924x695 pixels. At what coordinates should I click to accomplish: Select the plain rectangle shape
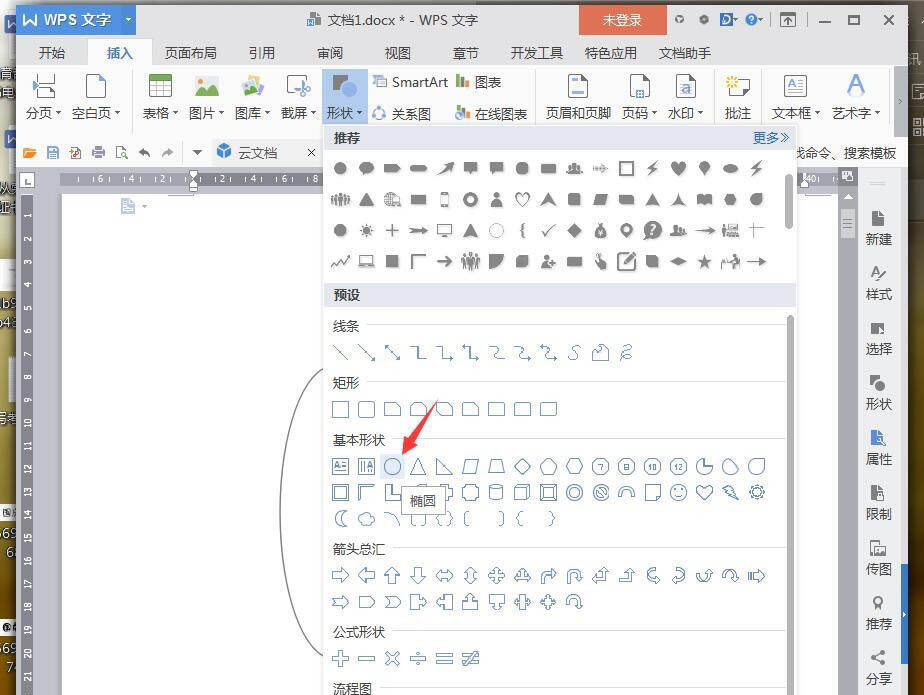tap(340, 409)
